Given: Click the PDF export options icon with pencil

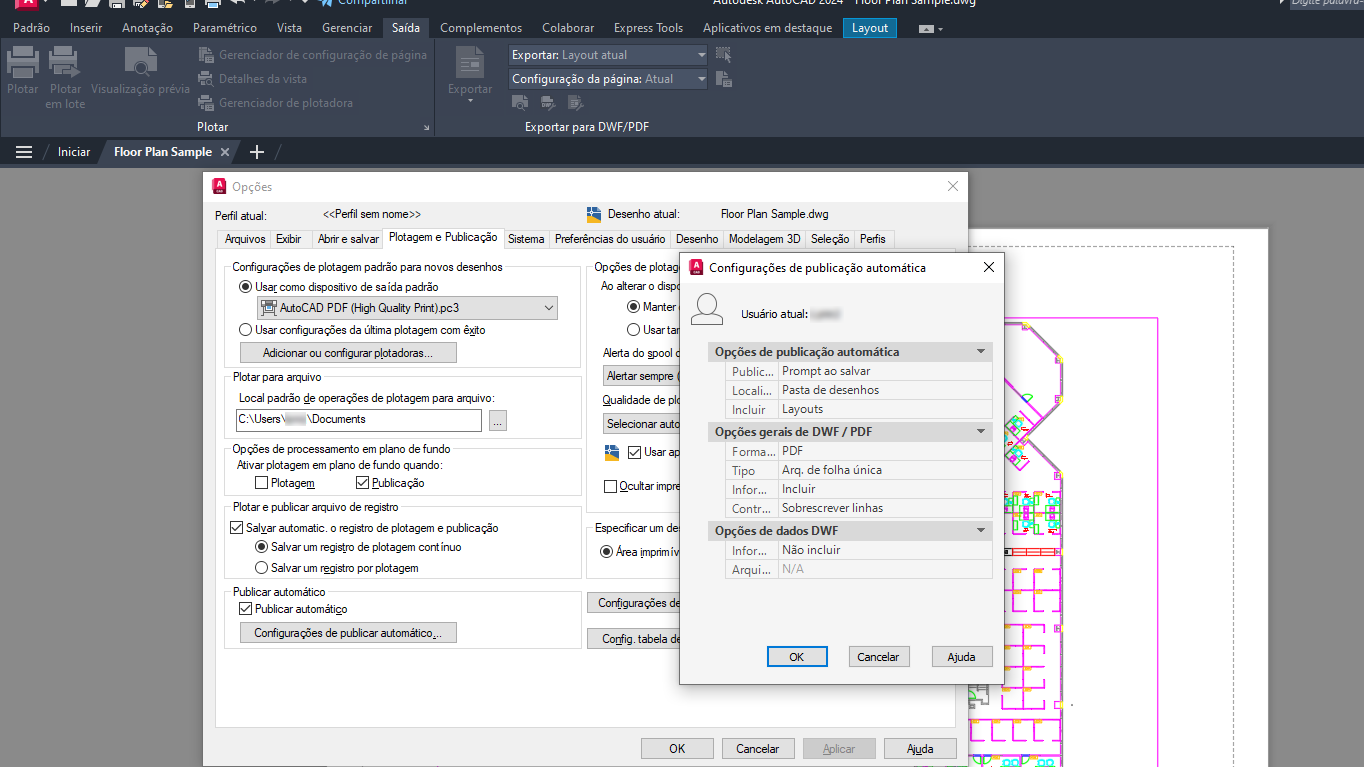Looking at the screenshot, I should point(576,102).
